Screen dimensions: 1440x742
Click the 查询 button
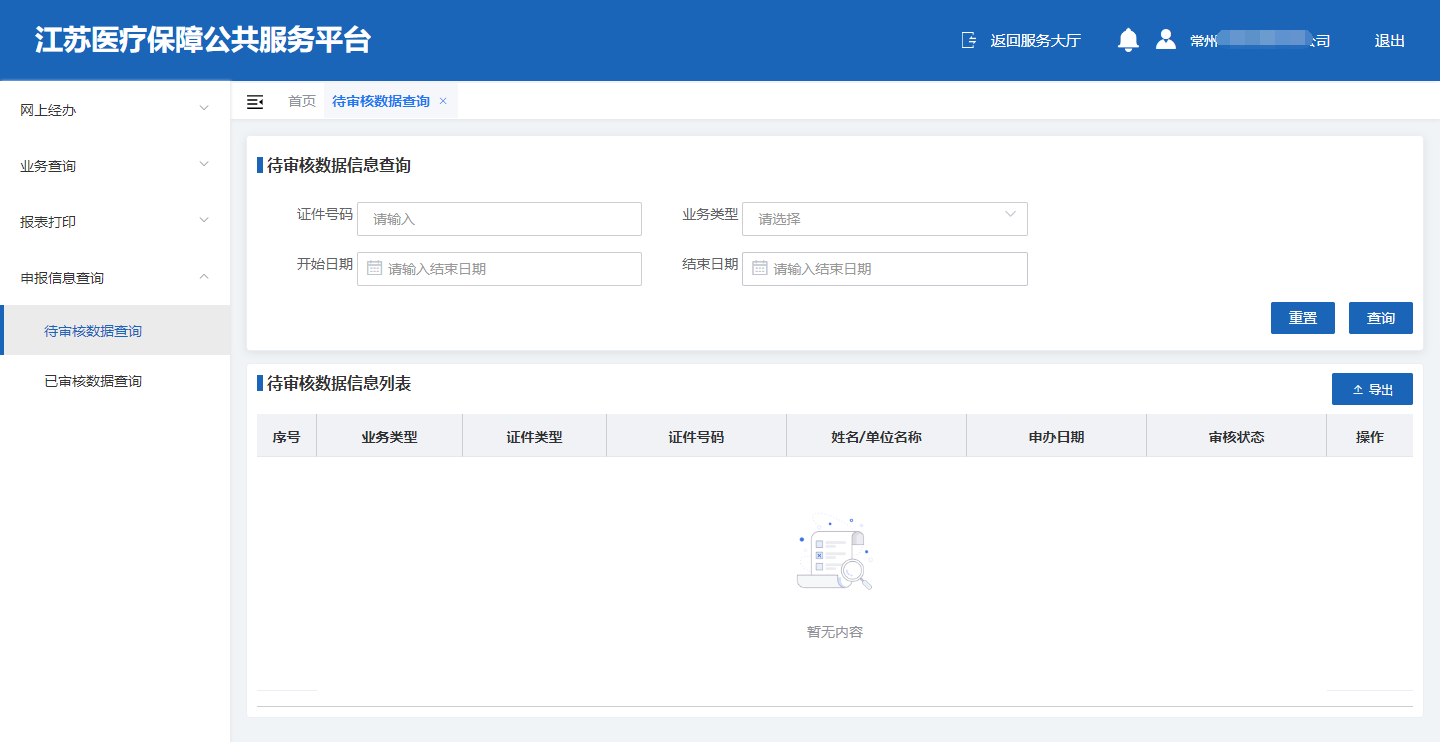1380,318
